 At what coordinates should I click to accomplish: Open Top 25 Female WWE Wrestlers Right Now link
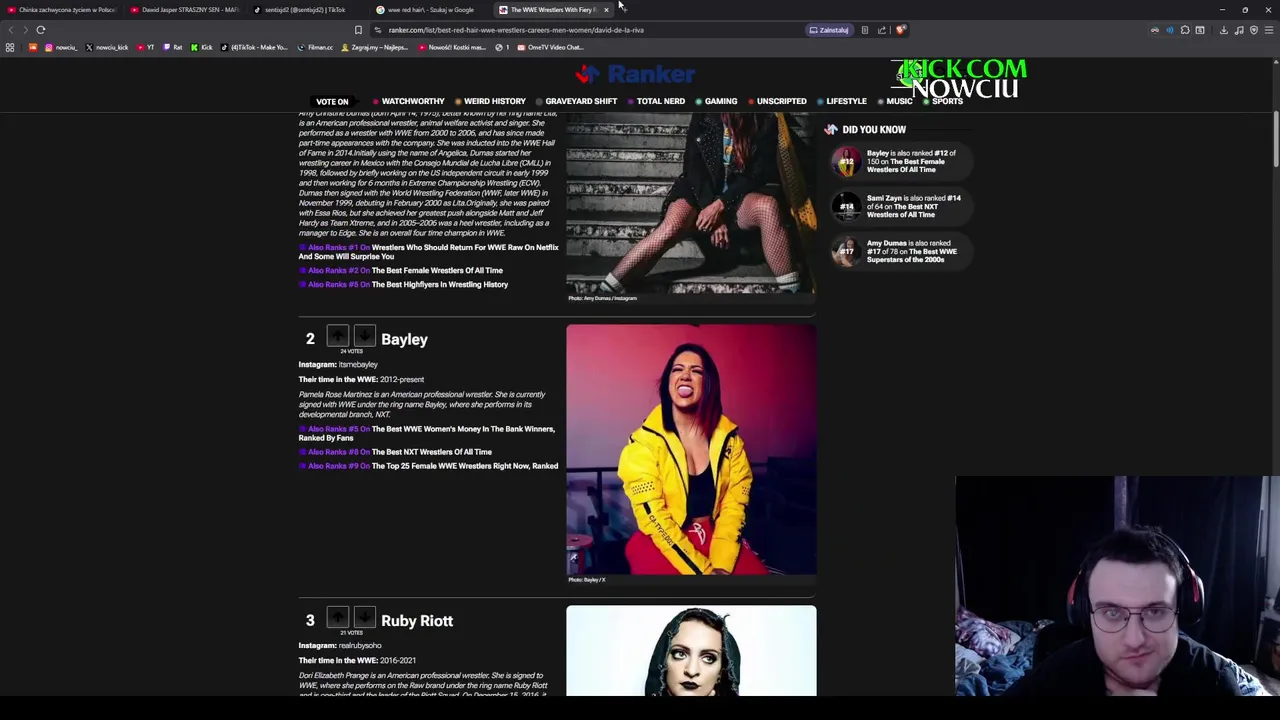click(465, 466)
